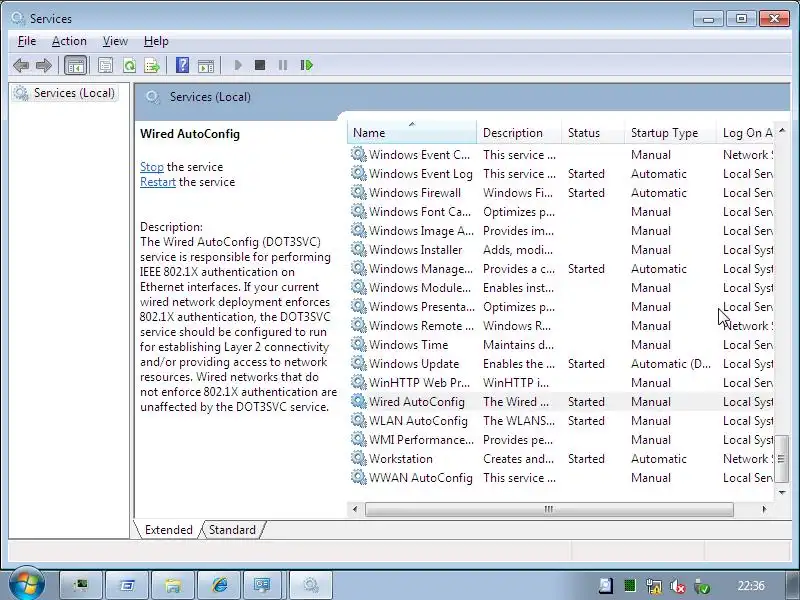
Task: Select the WLAN AutoConfig service icon
Action: click(x=359, y=420)
